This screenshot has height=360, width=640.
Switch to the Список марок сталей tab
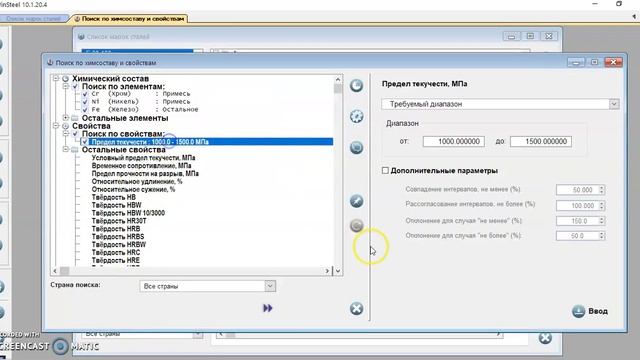pos(34,19)
